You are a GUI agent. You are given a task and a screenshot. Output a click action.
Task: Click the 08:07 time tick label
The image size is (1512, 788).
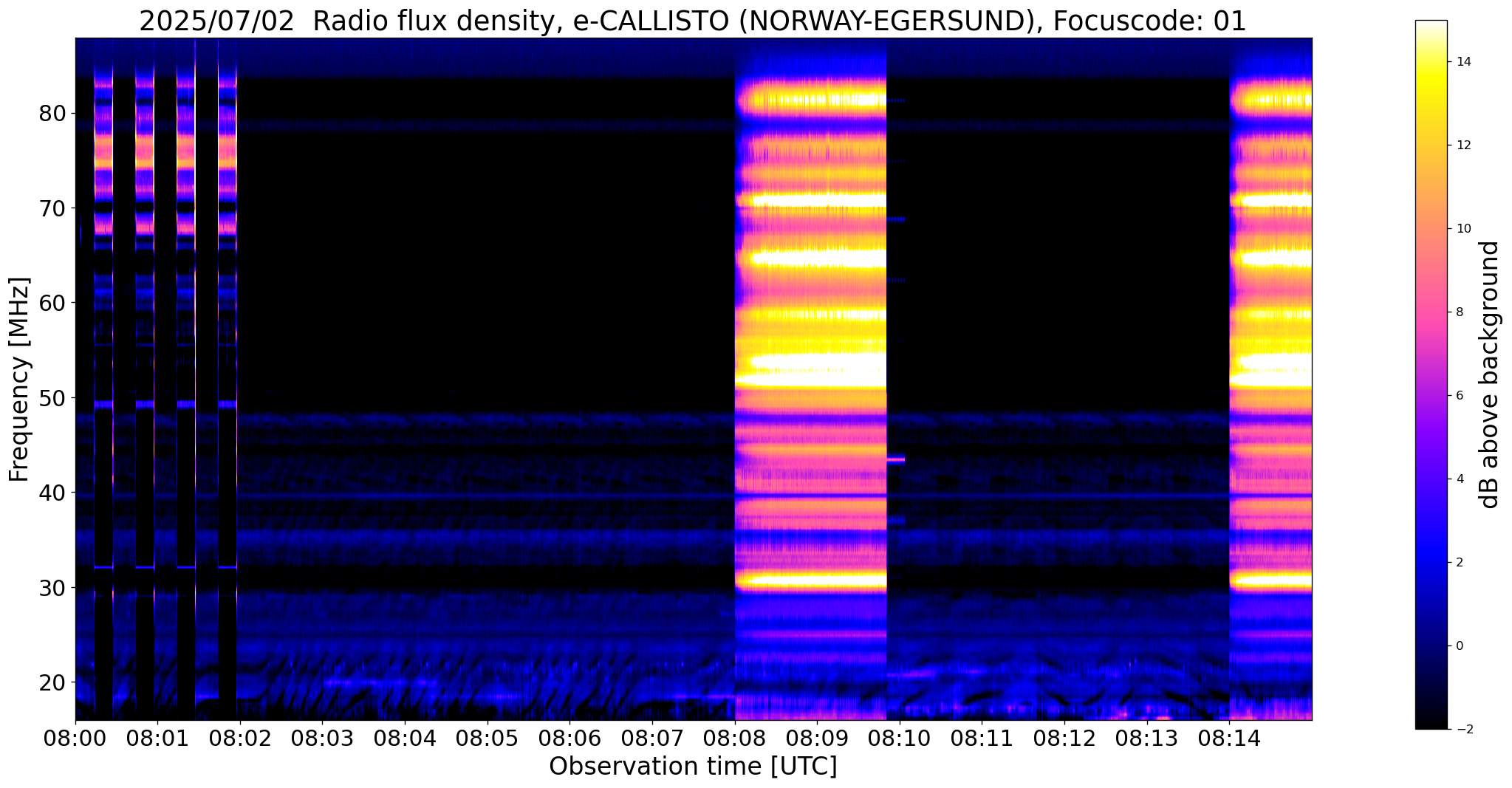(652, 737)
